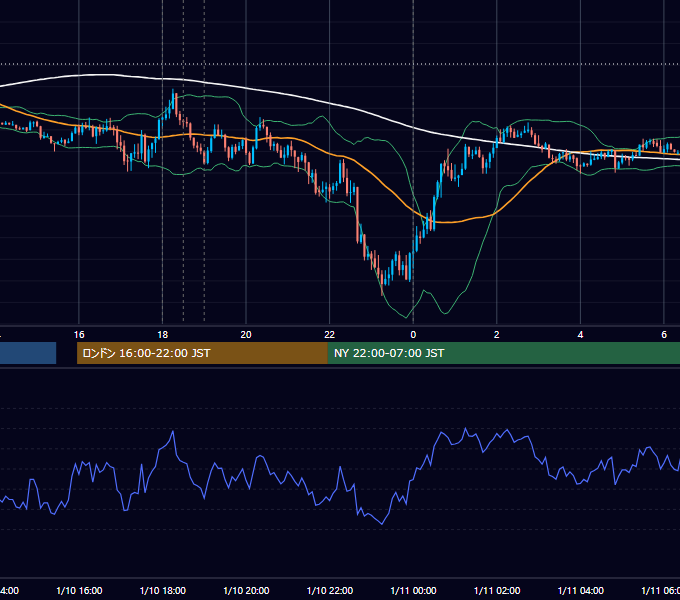Click the 1/11 02:00 date label

coord(497,591)
